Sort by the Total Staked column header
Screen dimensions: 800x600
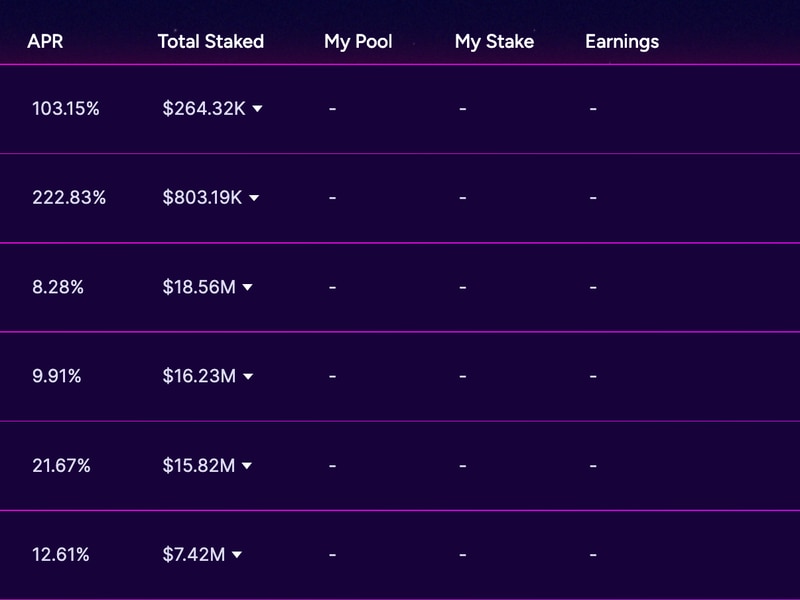tap(211, 42)
